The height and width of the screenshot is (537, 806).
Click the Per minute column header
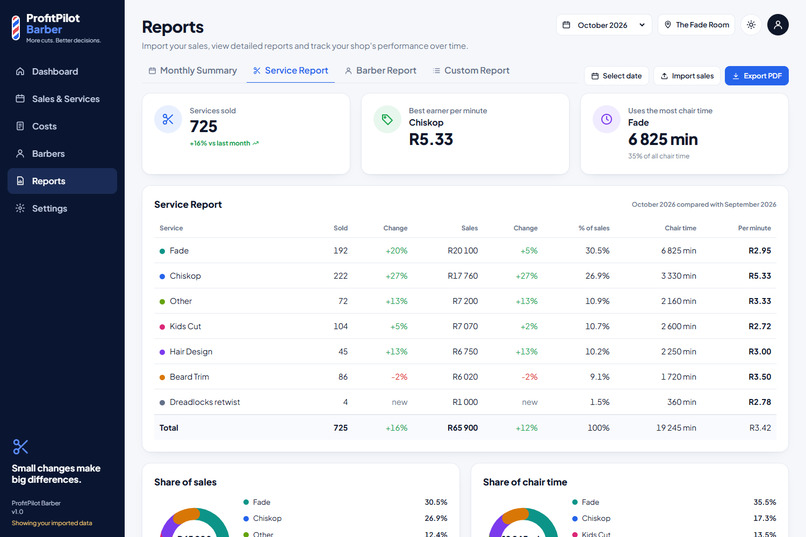[754, 228]
